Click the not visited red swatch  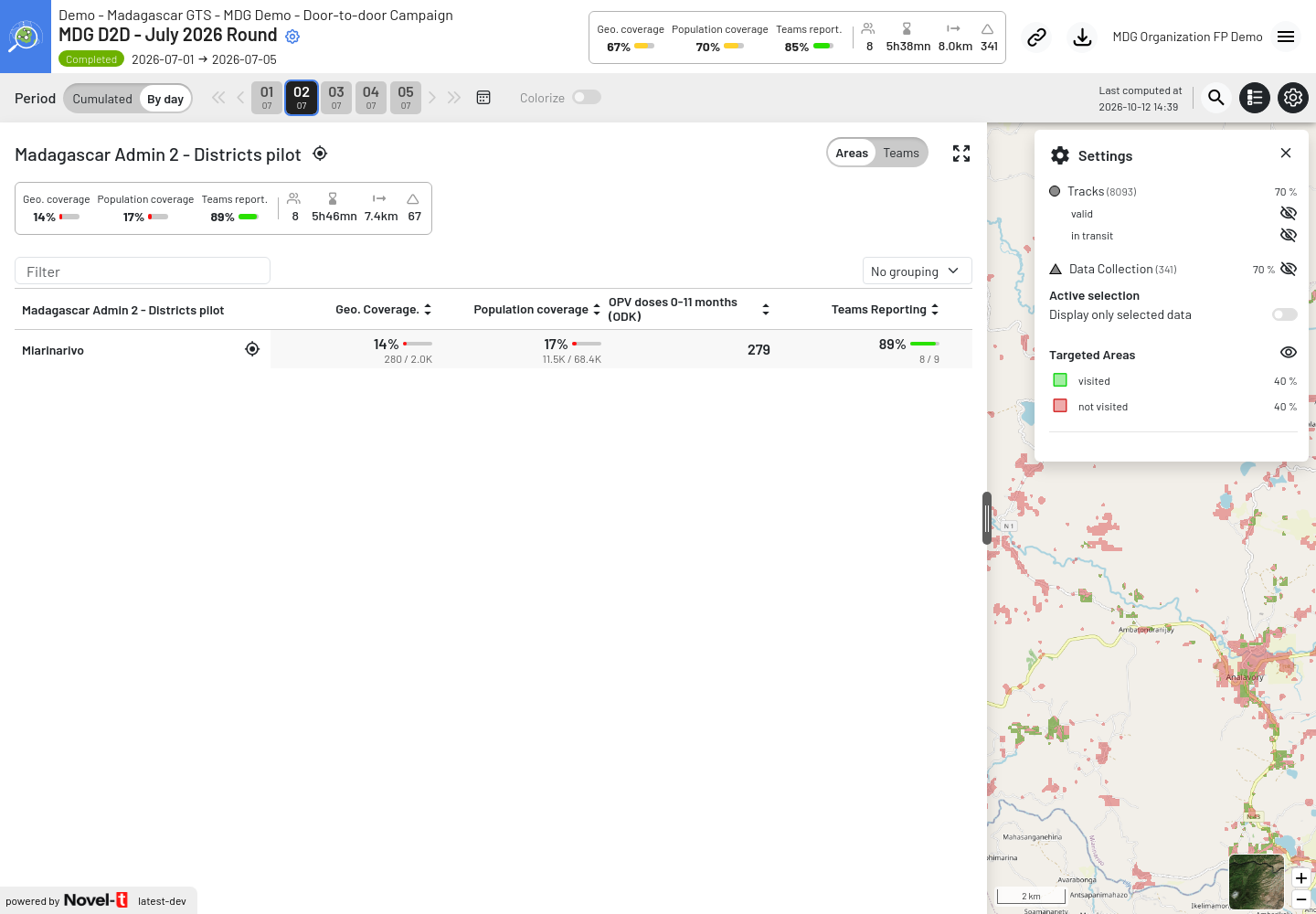pos(1060,406)
